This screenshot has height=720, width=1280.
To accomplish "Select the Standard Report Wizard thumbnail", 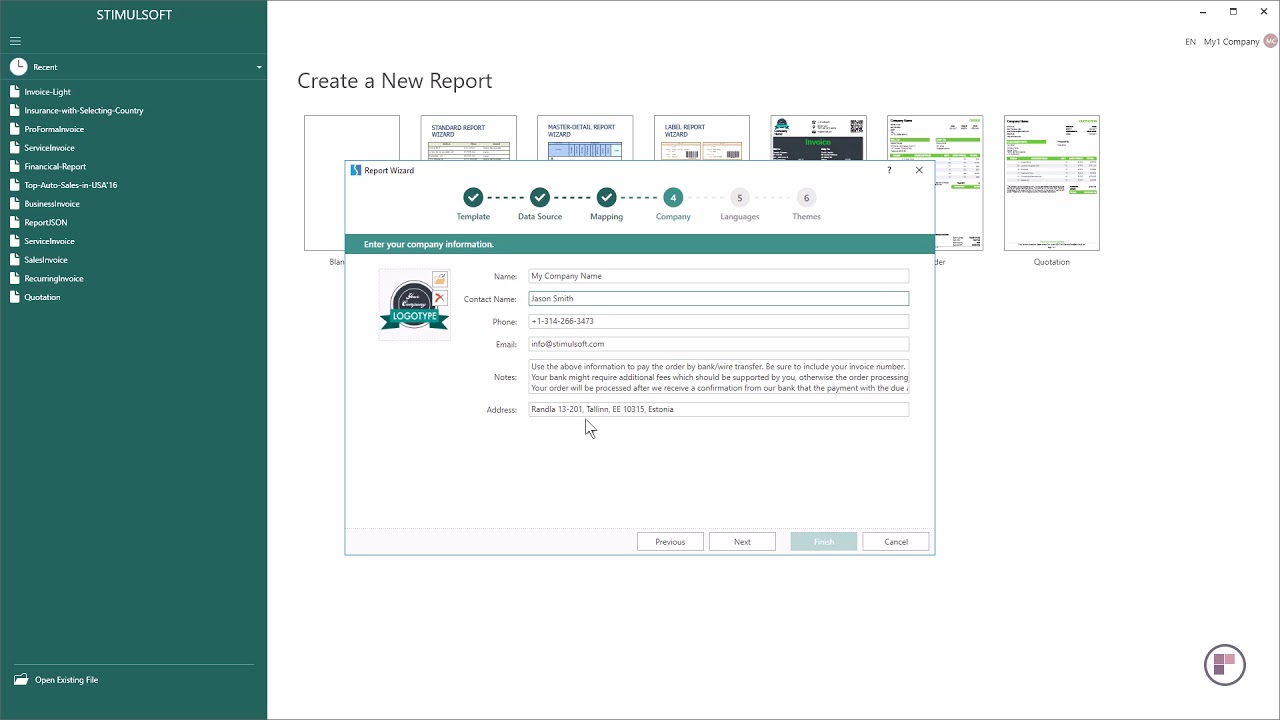I will 468,140.
